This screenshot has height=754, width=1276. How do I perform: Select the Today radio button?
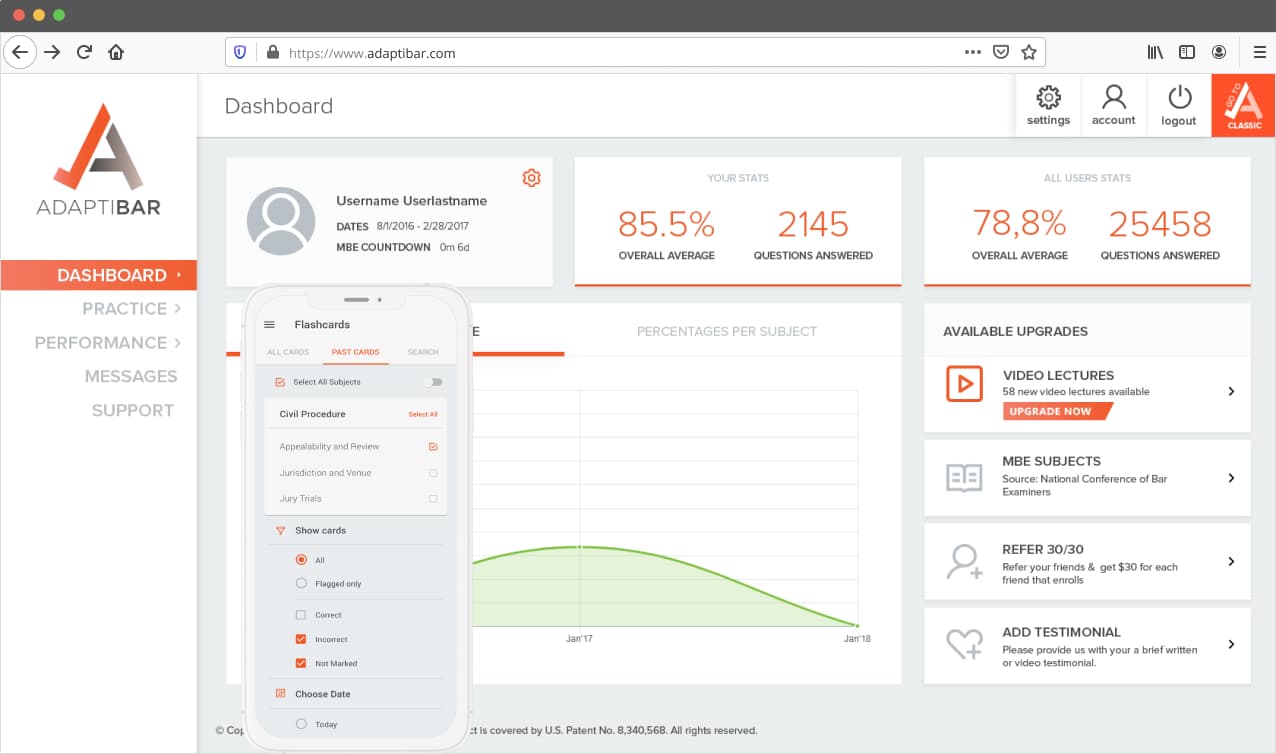(x=301, y=724)
